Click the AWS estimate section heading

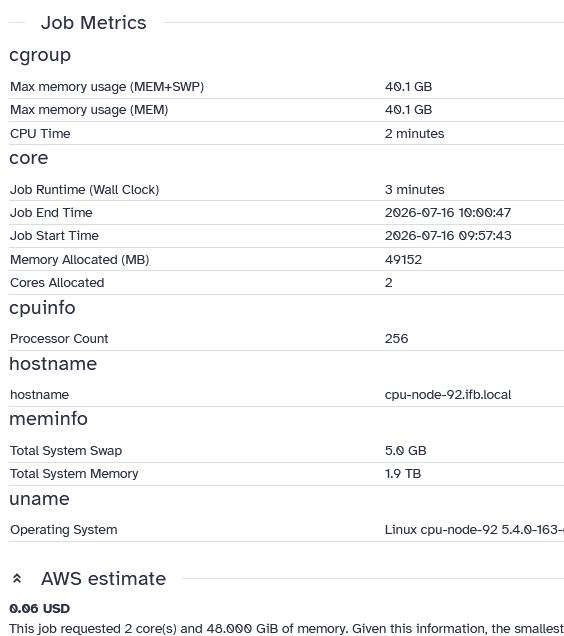coord(103,579)
